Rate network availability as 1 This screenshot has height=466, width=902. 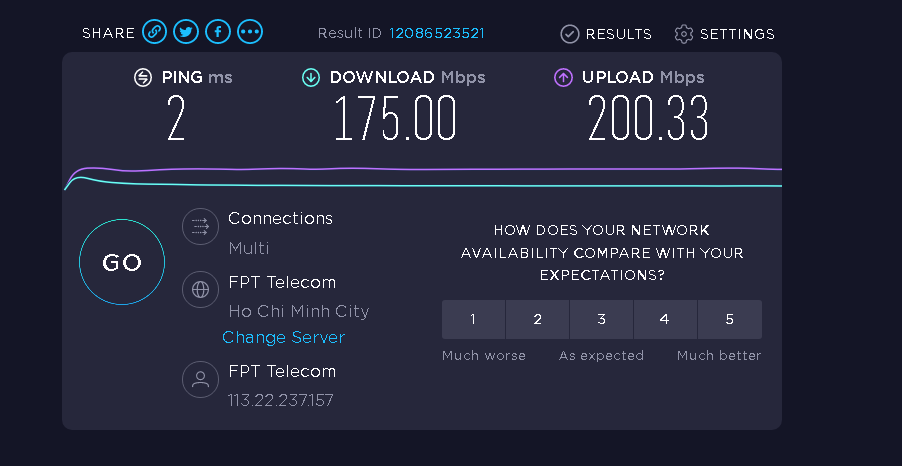473,319
